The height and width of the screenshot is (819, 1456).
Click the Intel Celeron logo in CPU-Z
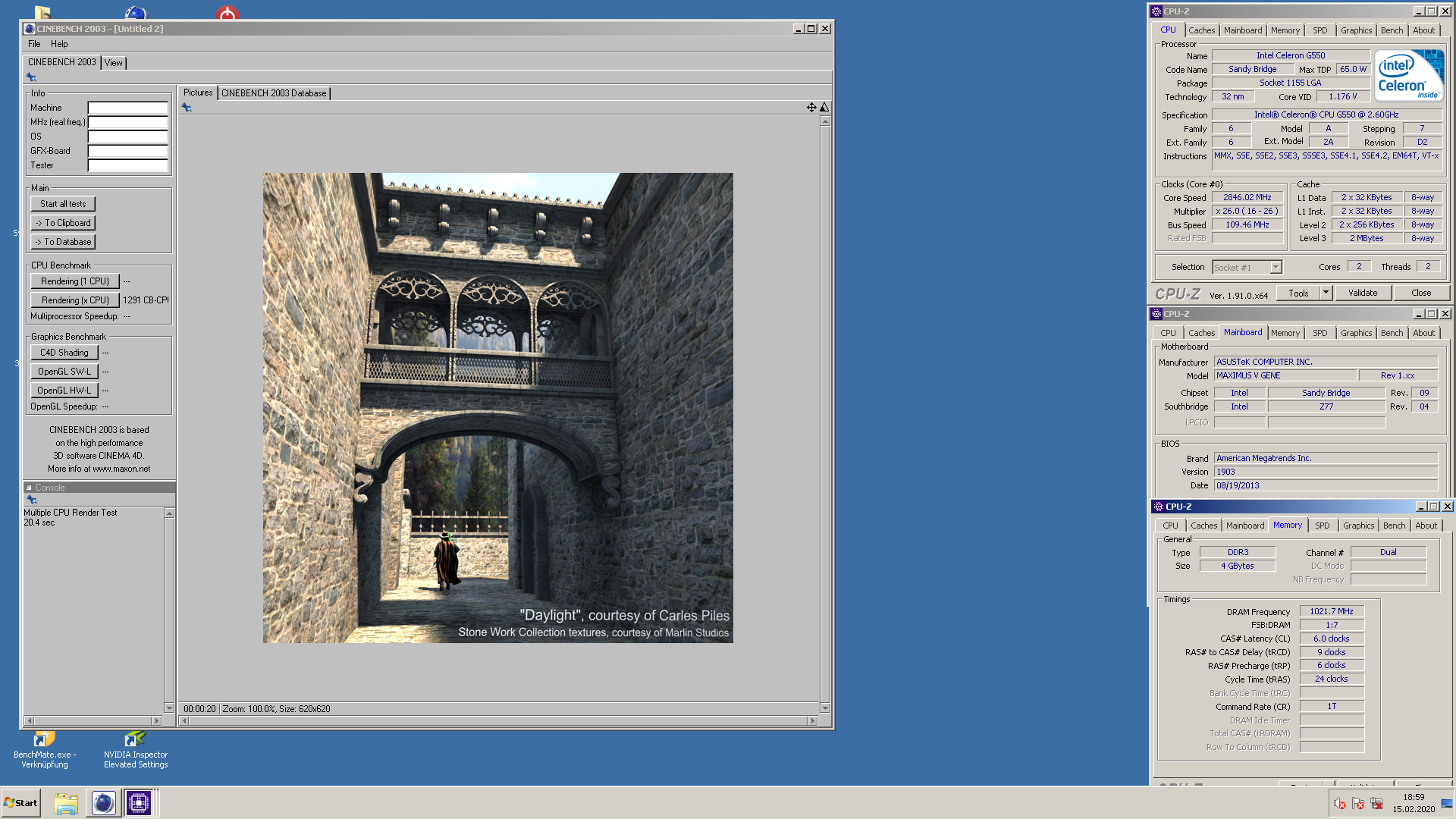point(1409,76)
